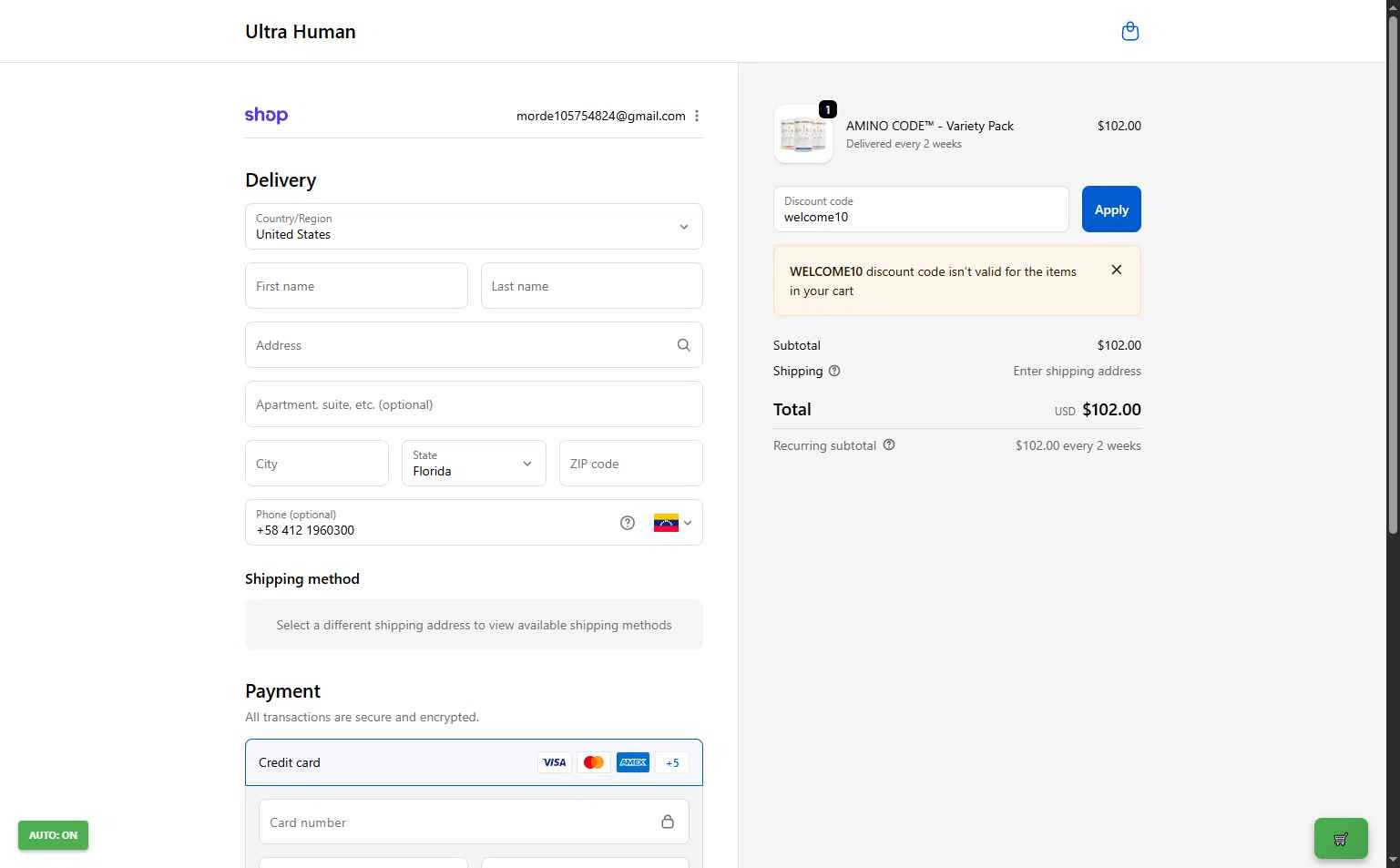Click the Subtotal $102.00 value
Viewport: 1400px width, 868px height.
coord(1119,345)
